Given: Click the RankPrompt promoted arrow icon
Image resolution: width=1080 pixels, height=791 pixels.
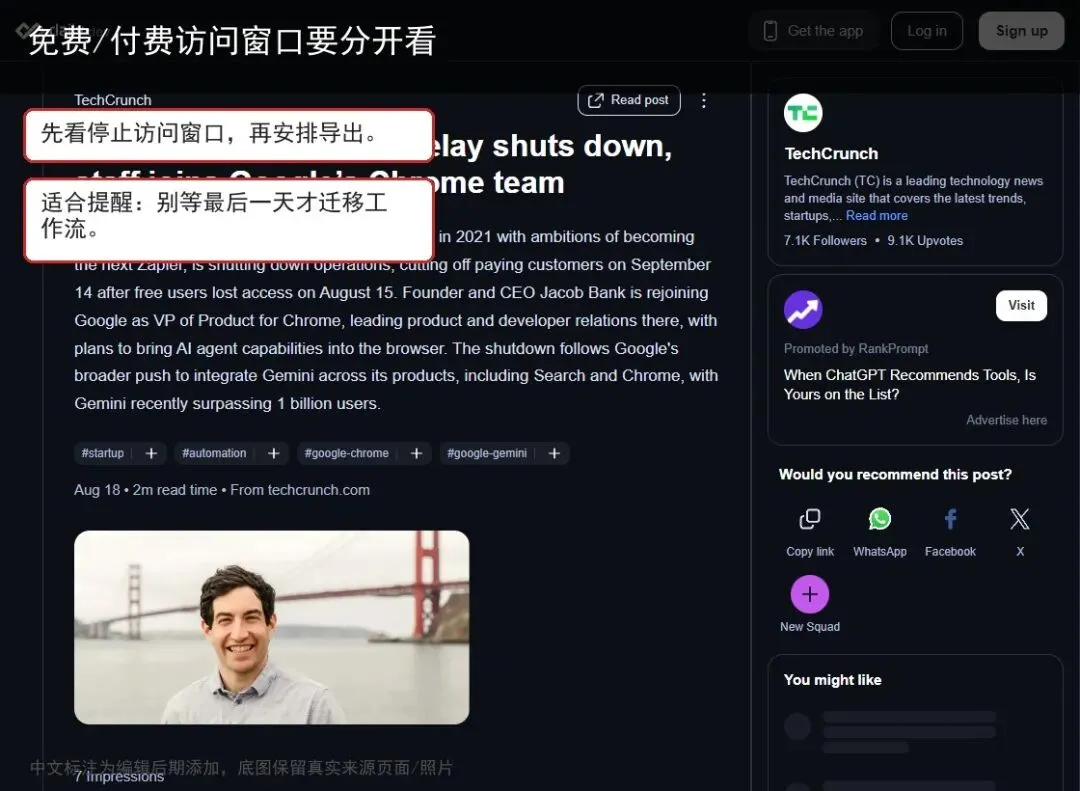Looking at the screenshot, I should tap(803, 310).
